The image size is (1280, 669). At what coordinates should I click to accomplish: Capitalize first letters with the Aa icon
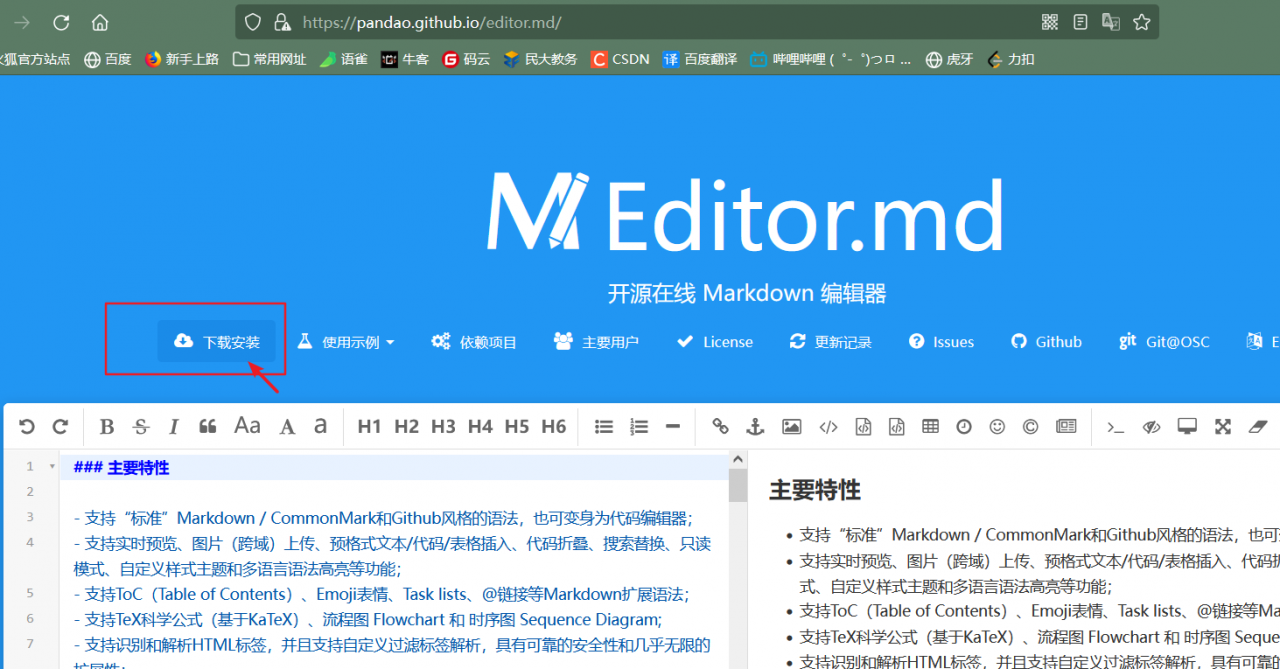(x=247, y=427)
